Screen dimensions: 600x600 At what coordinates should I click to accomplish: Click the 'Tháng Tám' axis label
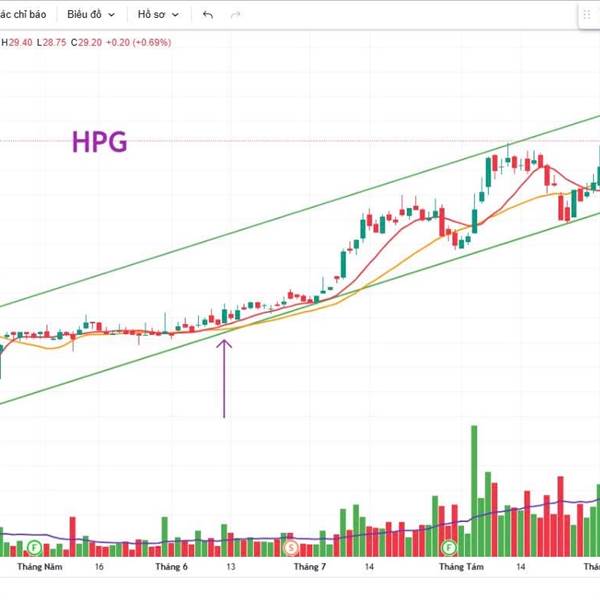[x=461, y=567]
